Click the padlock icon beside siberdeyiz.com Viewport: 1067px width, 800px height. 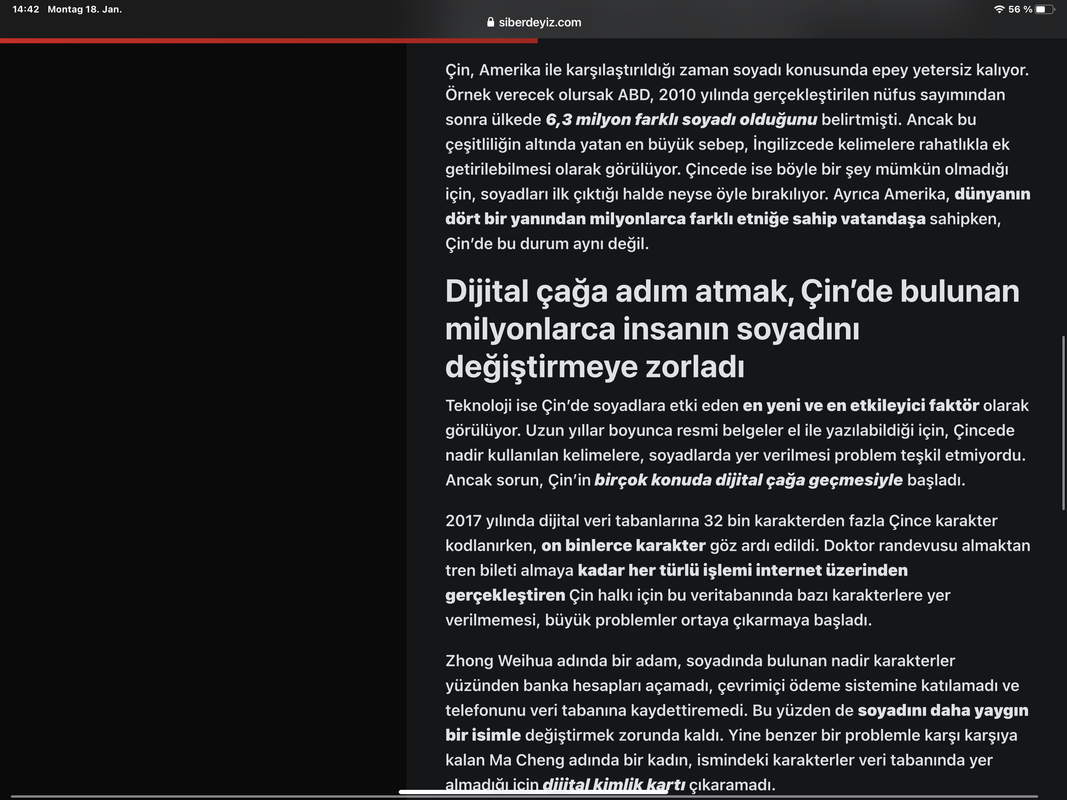pos(491,22)
